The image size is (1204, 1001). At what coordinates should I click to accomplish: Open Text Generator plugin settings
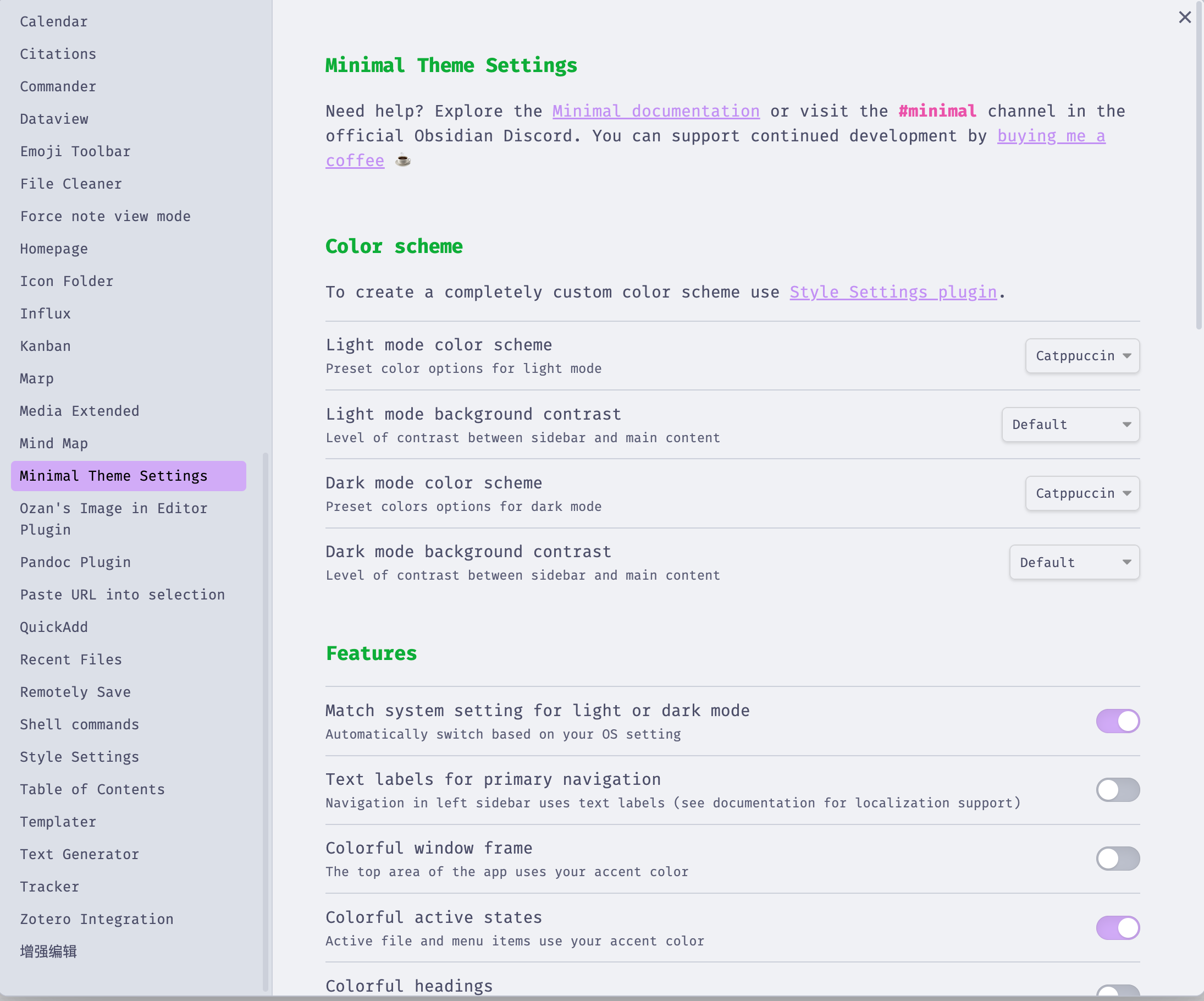[x=80, y=854]
